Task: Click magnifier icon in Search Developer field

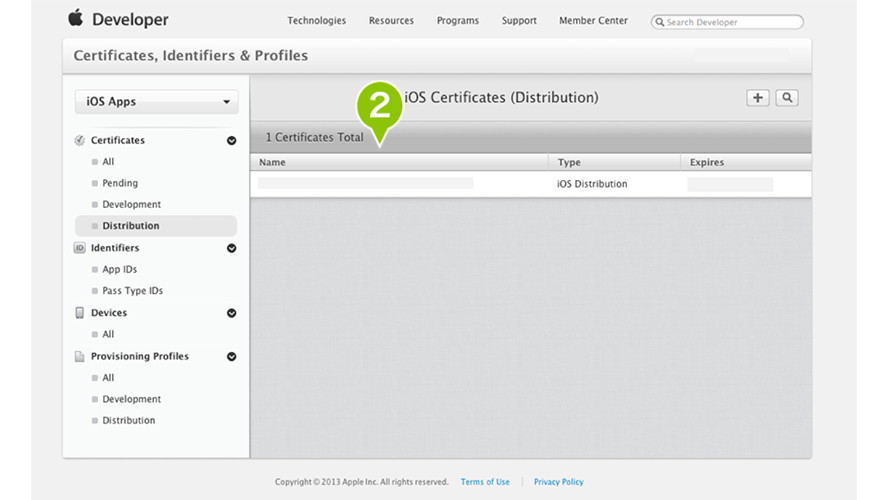Action: (659, 22)
